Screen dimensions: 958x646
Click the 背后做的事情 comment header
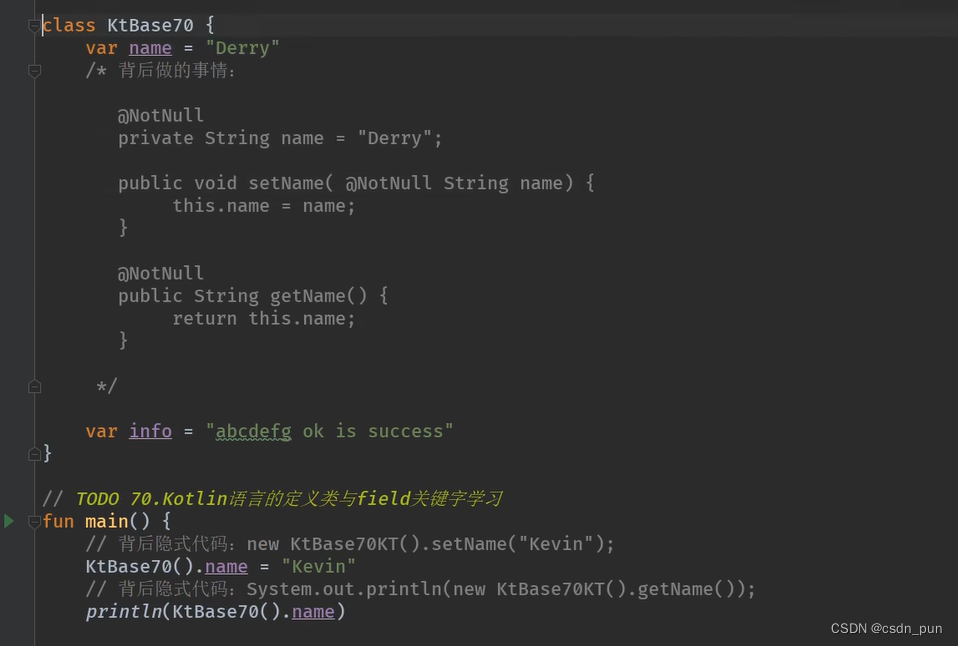tap(175, 70)
